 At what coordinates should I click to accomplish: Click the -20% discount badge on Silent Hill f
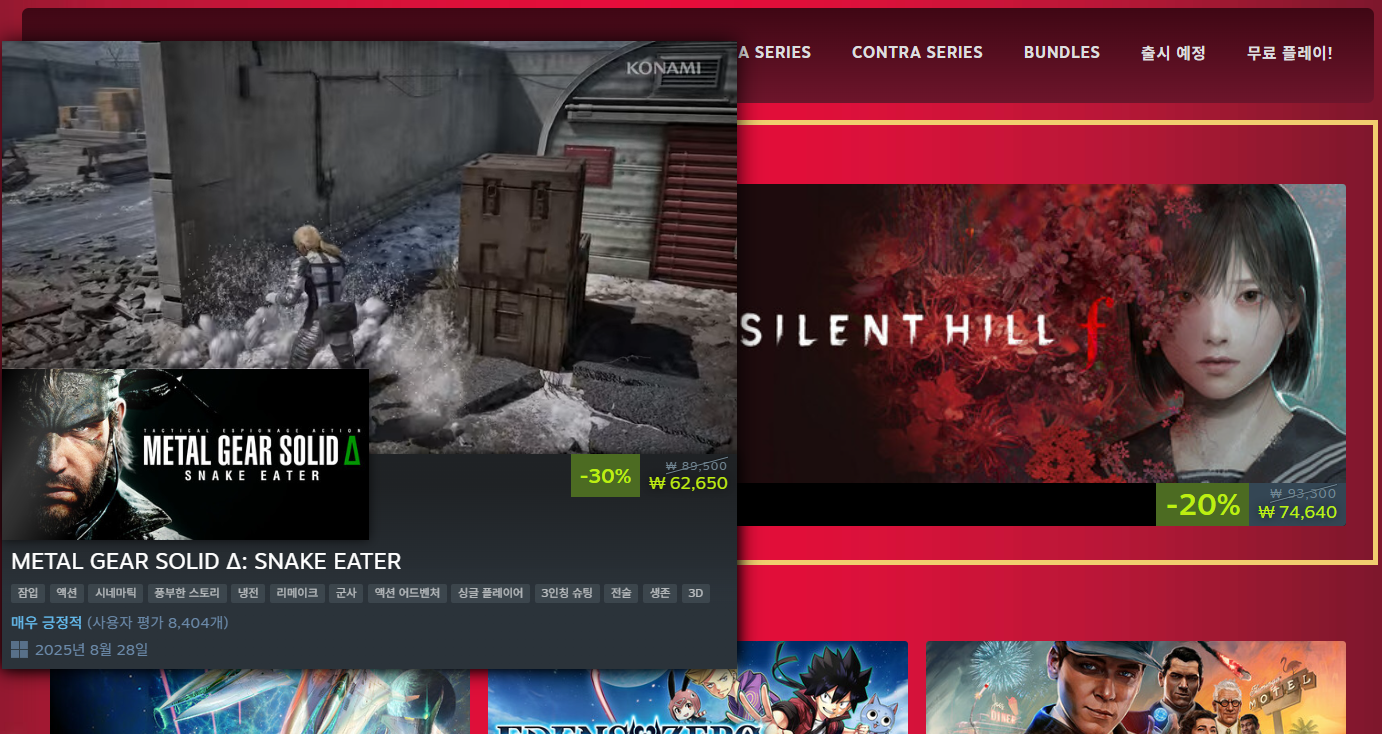[x=1202, y=505]
